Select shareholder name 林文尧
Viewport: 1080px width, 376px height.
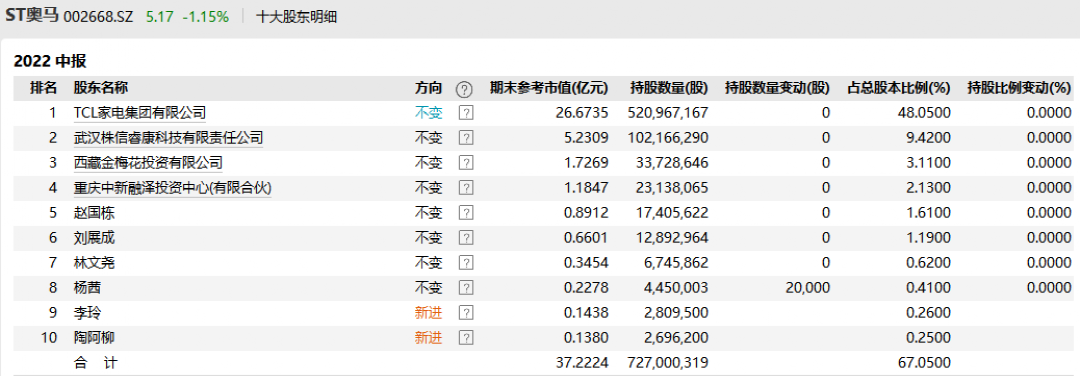94,263
